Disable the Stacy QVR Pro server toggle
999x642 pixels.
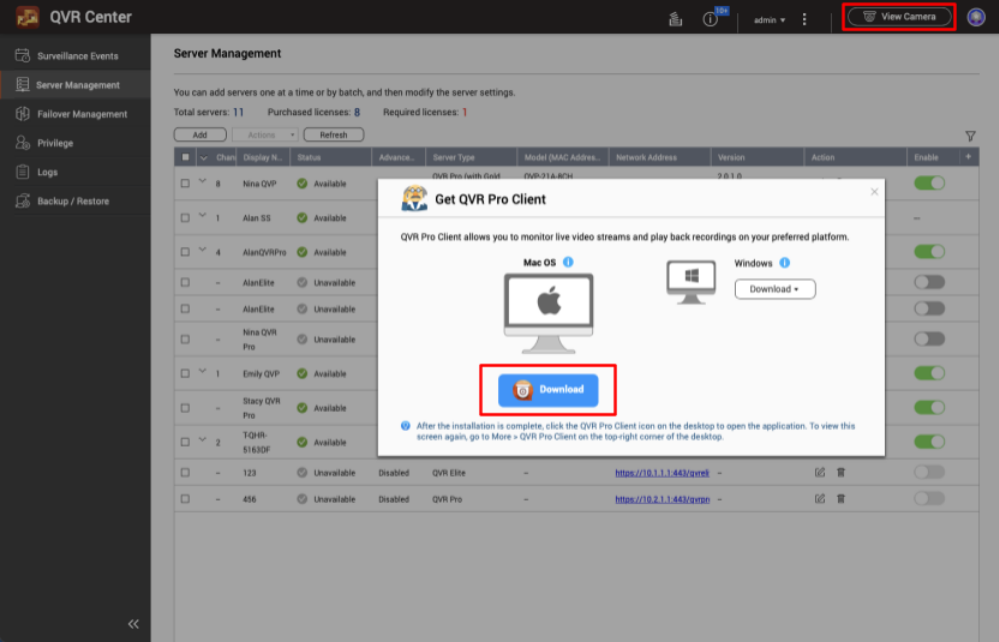[929, 408]
